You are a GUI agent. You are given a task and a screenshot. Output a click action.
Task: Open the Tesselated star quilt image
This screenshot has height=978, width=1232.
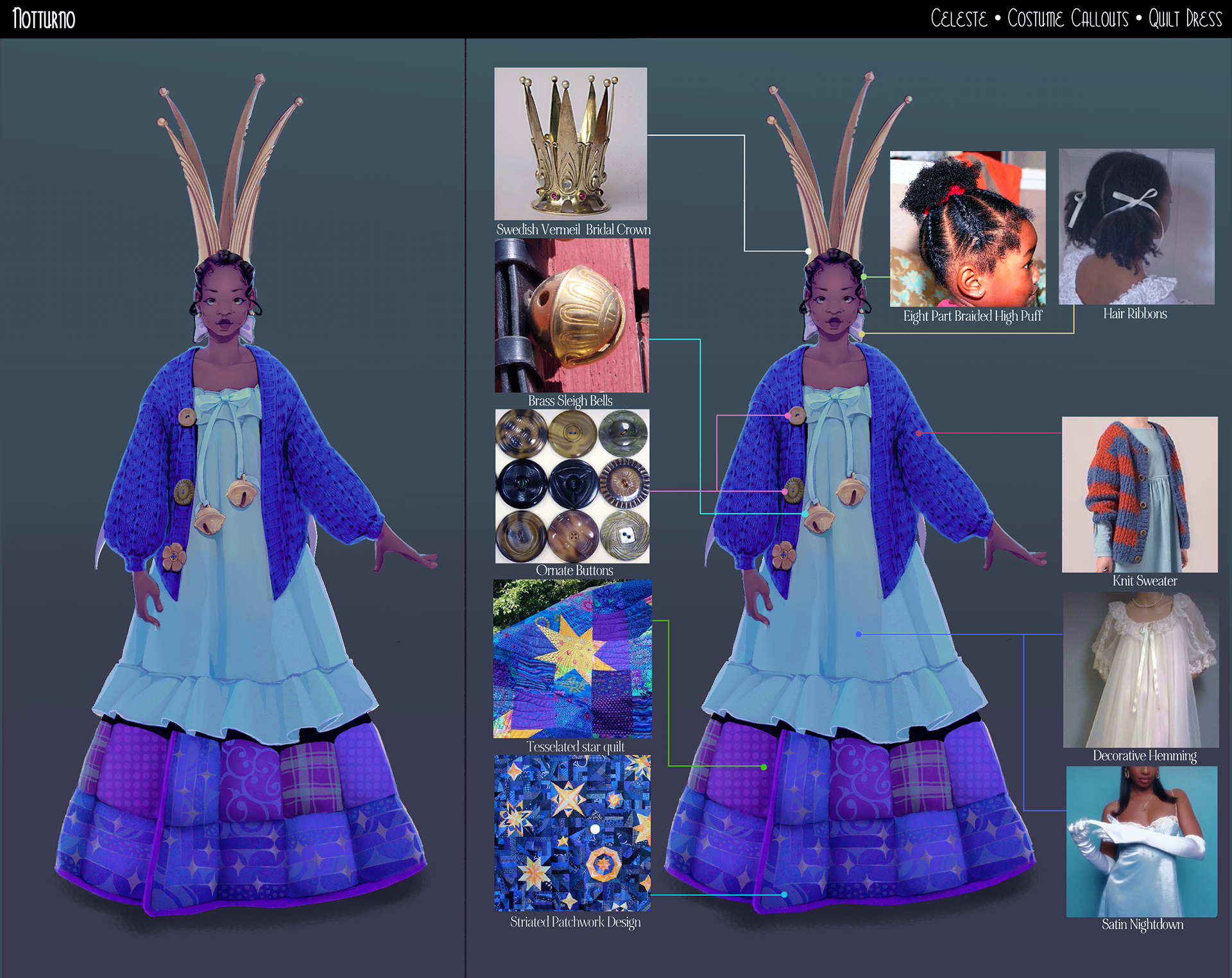[572, 658]
